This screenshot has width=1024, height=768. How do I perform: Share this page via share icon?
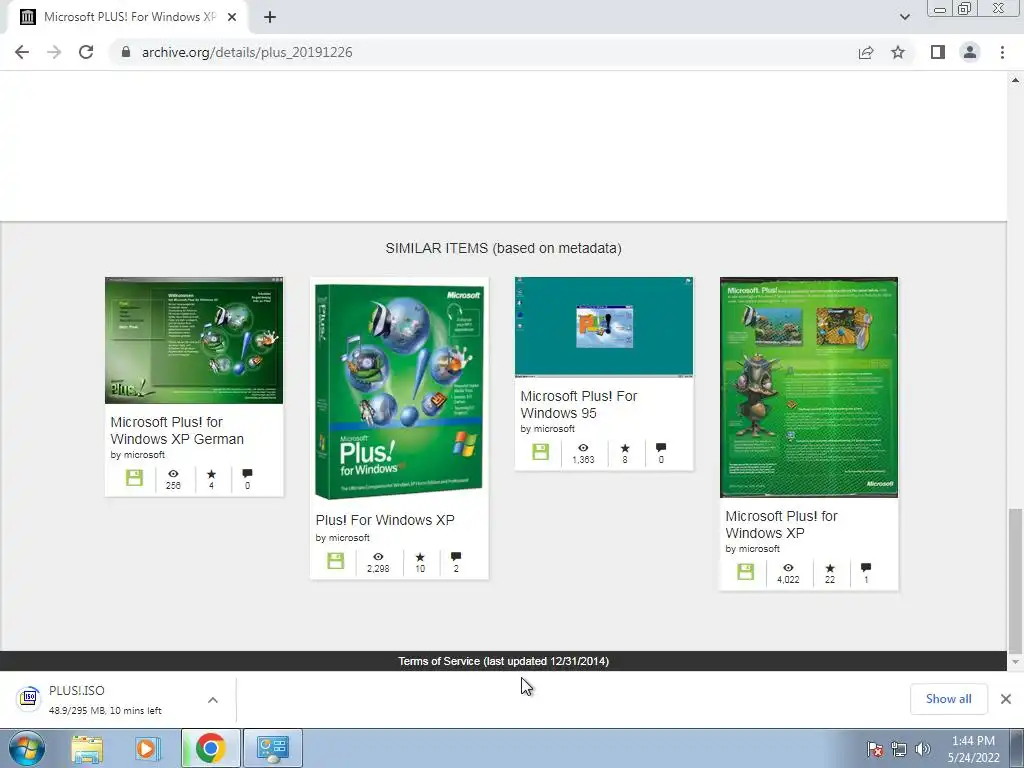click(x=866, y=52)
